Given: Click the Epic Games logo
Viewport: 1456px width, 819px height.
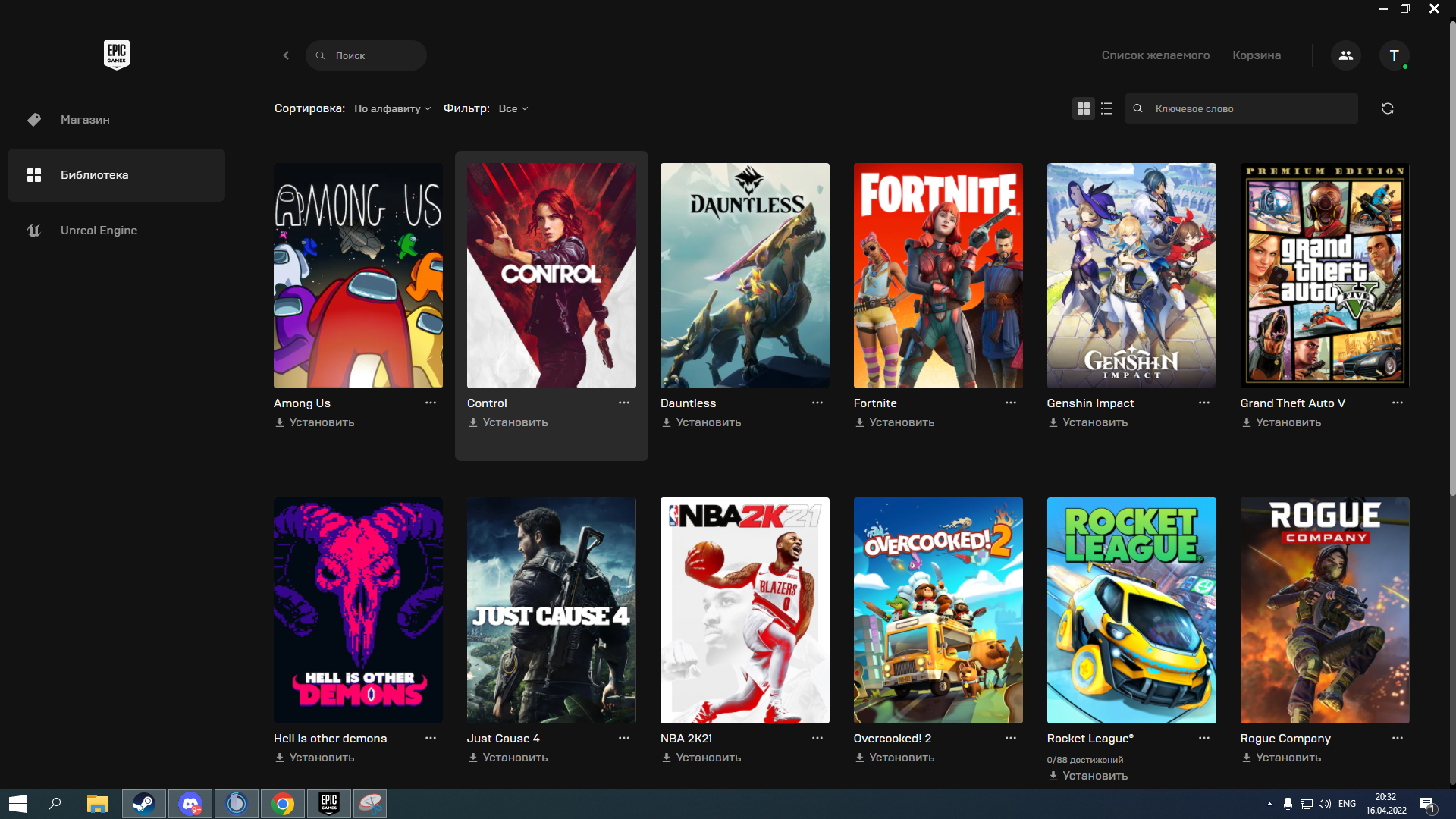Looking at the screenshot, I should [117, 55].
